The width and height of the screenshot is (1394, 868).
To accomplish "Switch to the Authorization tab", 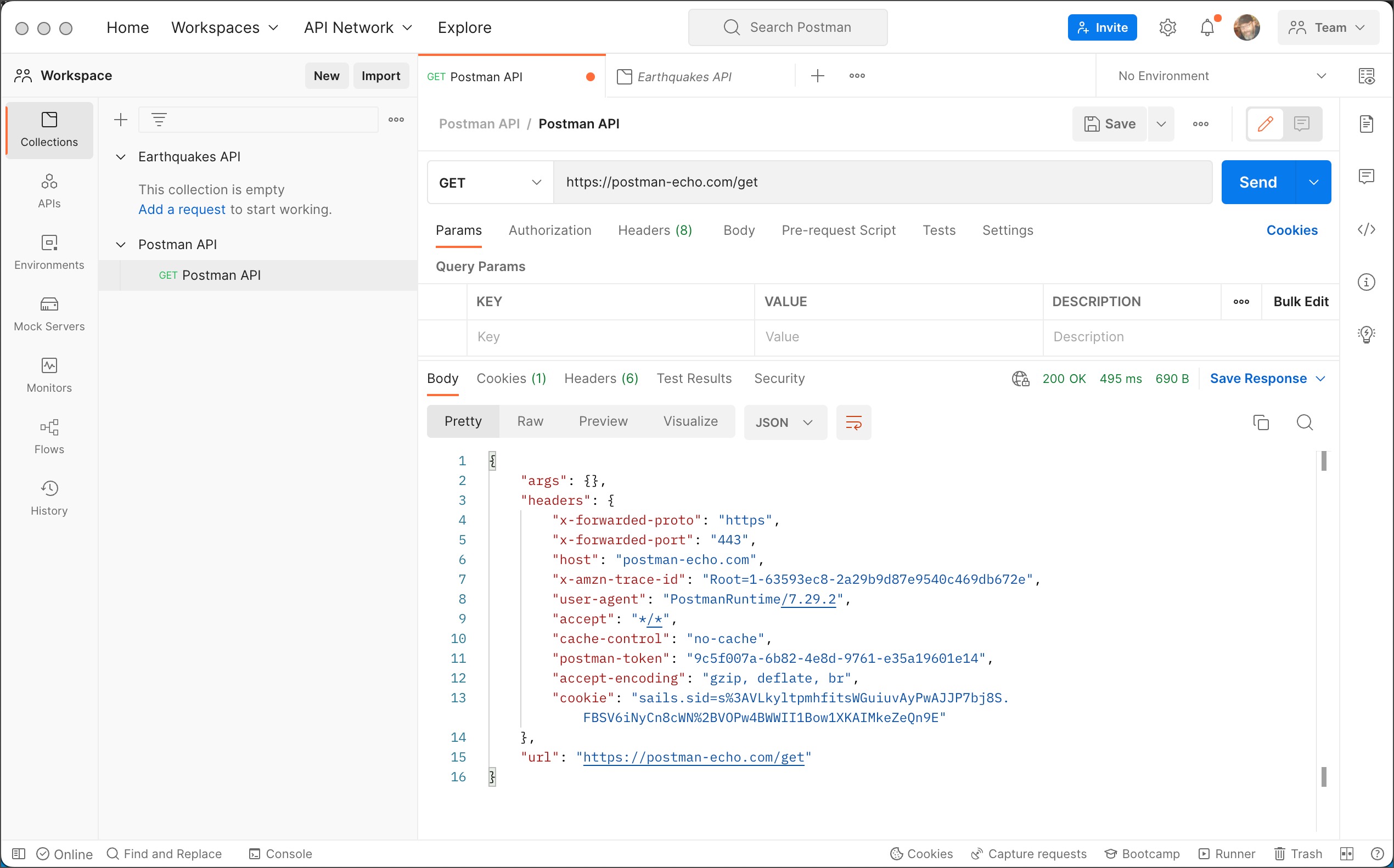I will coord(549,230).
